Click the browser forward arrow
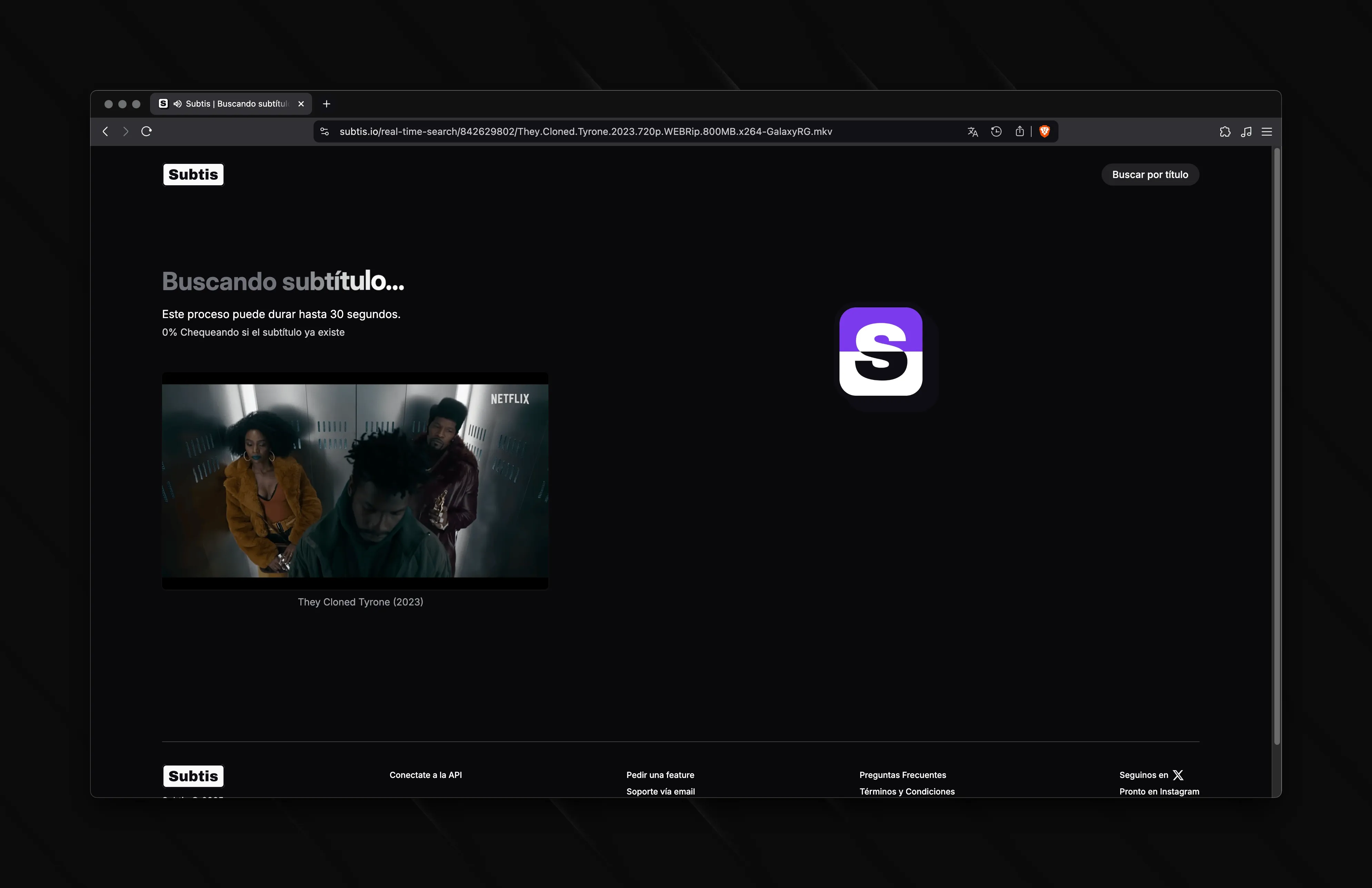This screenshot has height=888, width=1372. 125,131
